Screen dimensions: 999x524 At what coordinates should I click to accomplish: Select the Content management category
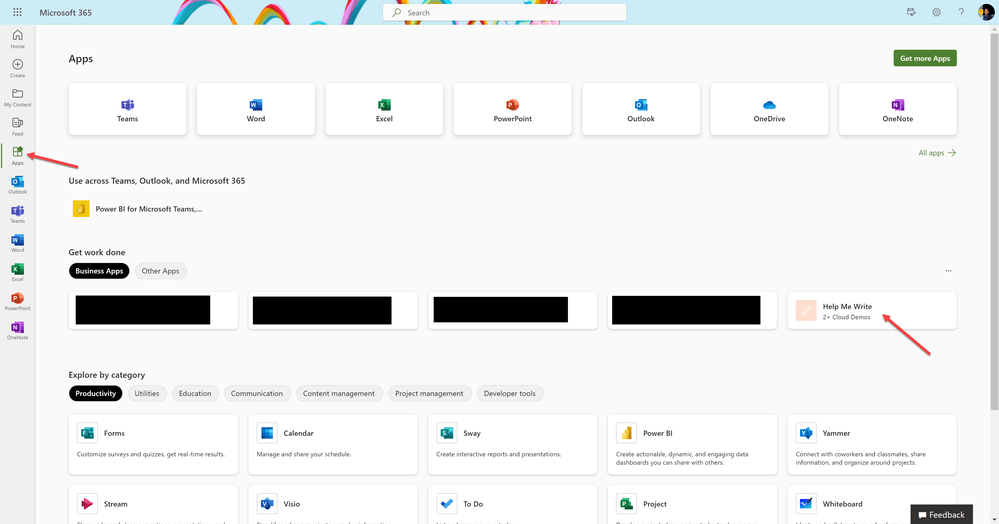pyautogui.click(x=339, y=393)
